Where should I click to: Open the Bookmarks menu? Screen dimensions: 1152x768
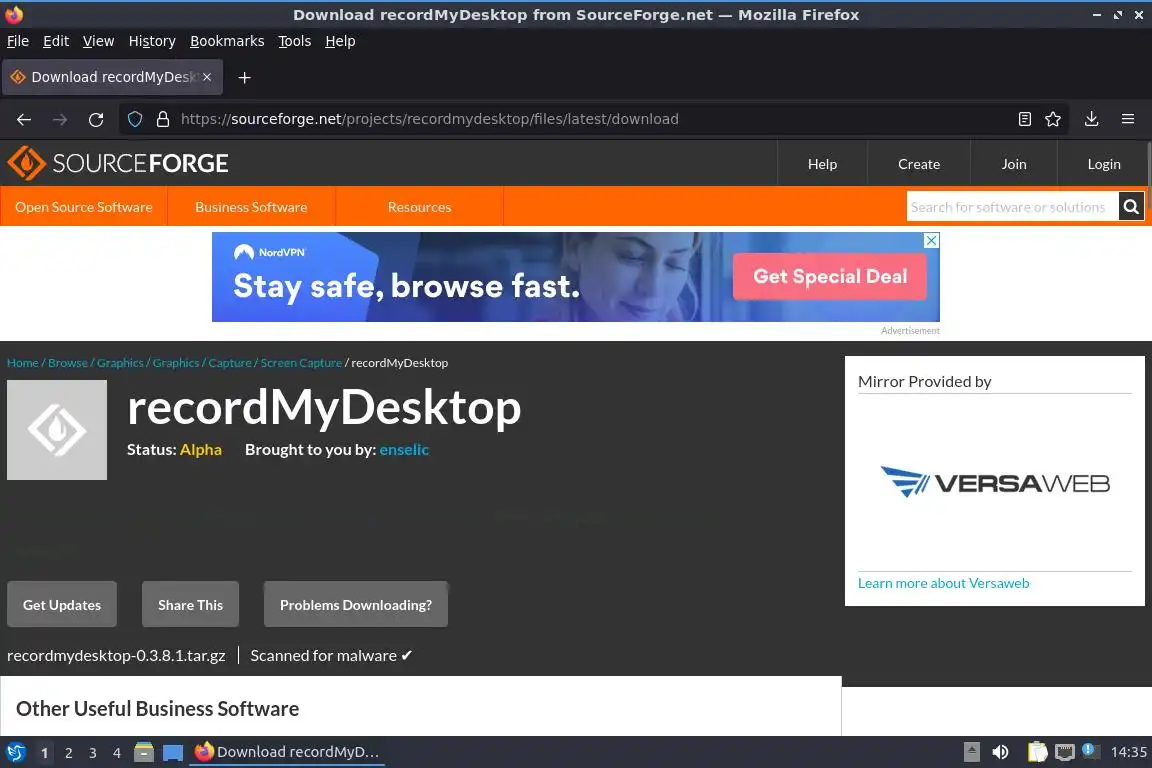click(x=227, y=41)
